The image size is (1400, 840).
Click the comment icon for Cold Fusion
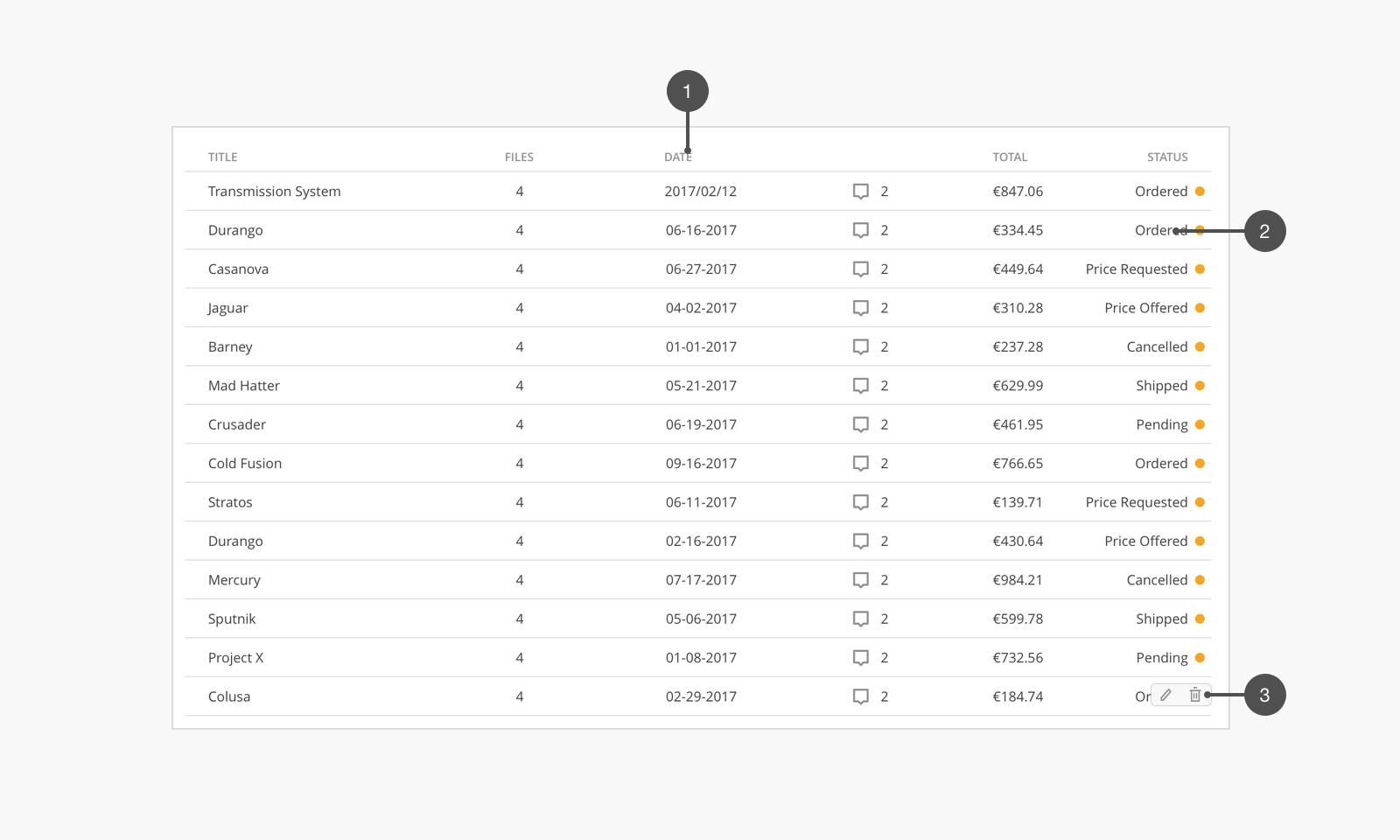[861, 464]
